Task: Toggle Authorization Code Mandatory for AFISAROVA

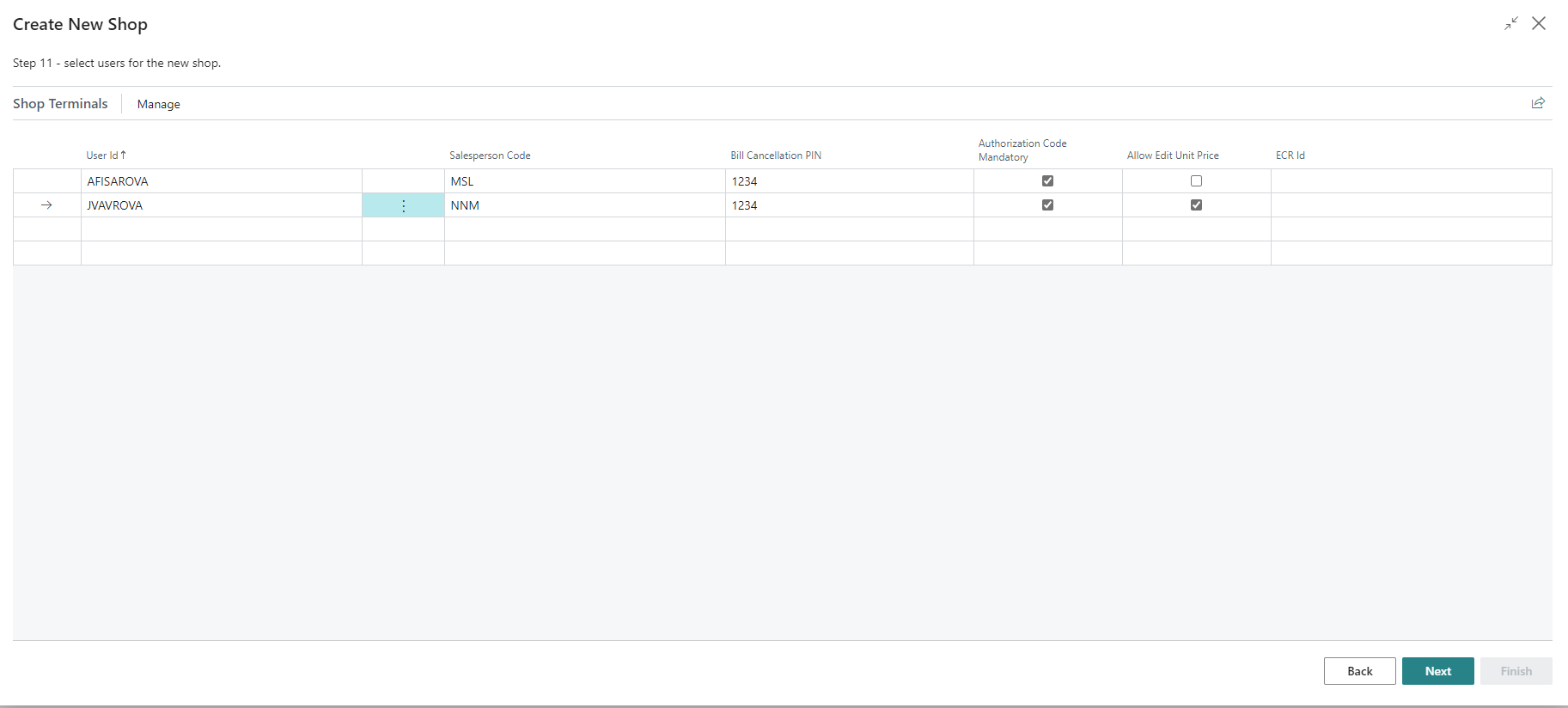Action: point(1047,181)
